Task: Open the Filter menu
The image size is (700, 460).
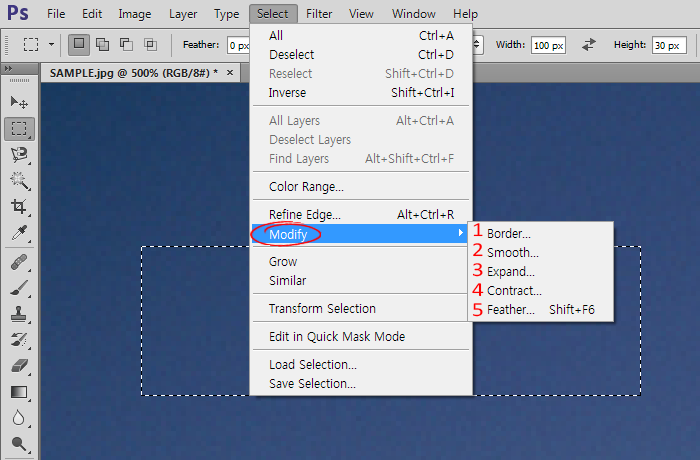Action: coord(319,14)
